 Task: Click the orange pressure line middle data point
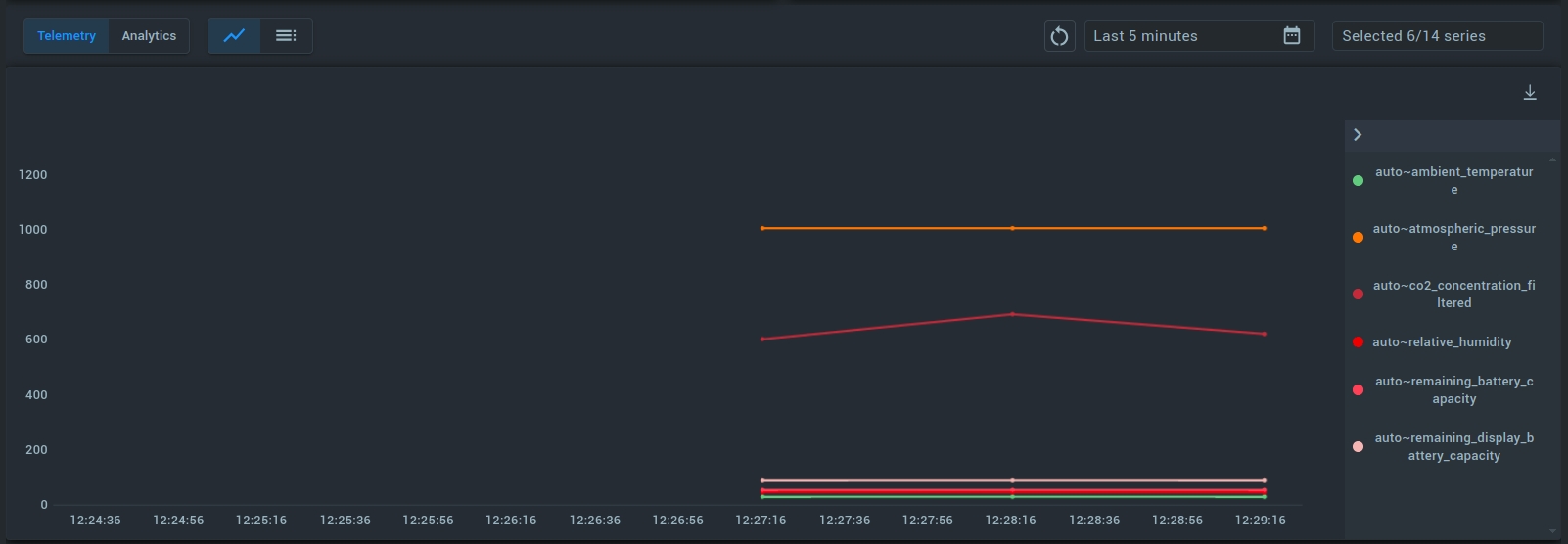(x=1012, y=228)
